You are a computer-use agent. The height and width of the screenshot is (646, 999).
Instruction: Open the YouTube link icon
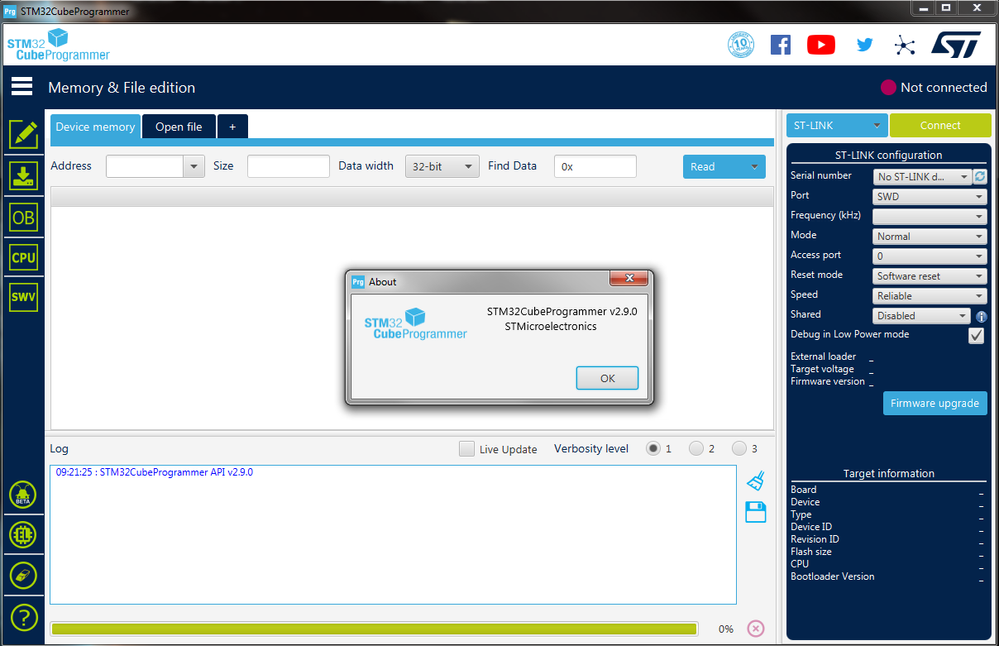point(821,45)
